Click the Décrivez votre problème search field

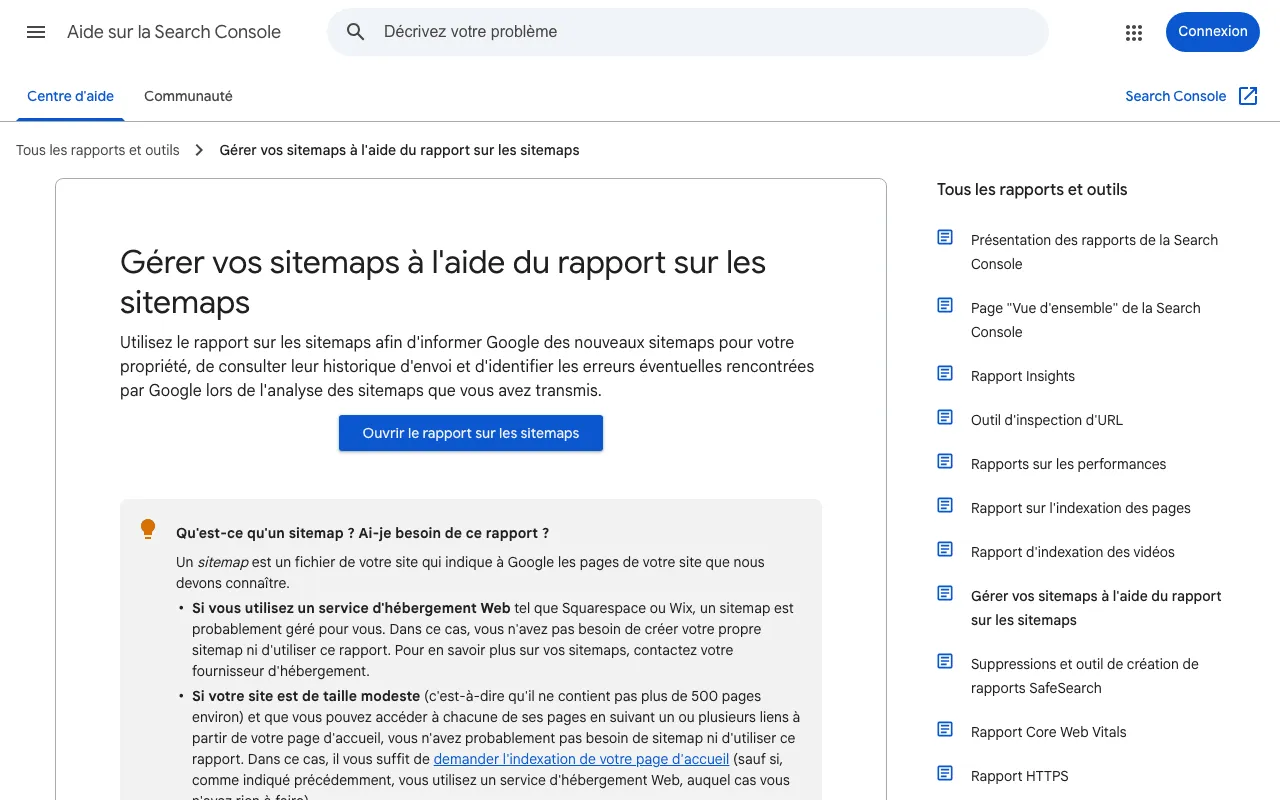[x=688, y=32]
